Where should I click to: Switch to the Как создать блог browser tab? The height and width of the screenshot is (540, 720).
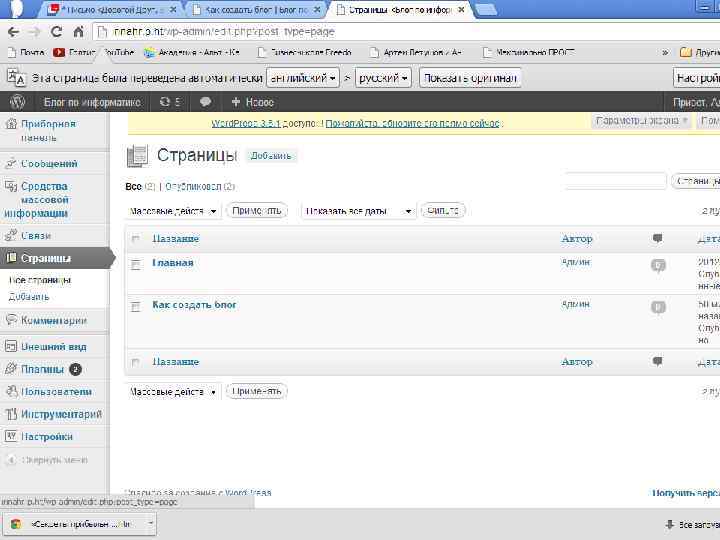pos(256,9)
